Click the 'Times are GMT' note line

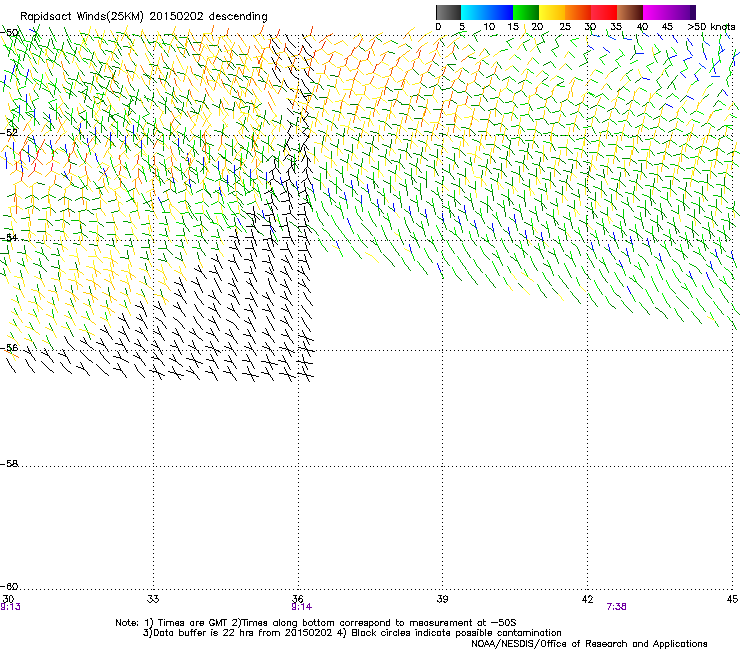pos(316,623)
